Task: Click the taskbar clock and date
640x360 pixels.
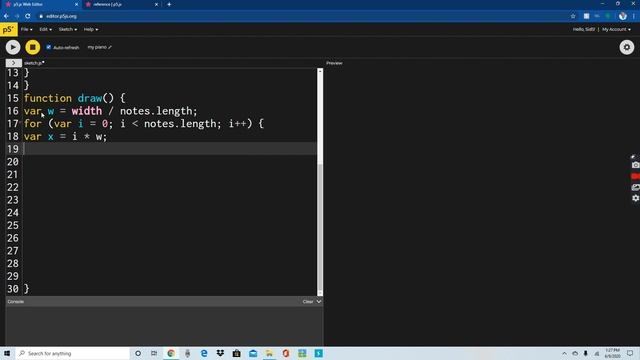Action: [612, 353]
